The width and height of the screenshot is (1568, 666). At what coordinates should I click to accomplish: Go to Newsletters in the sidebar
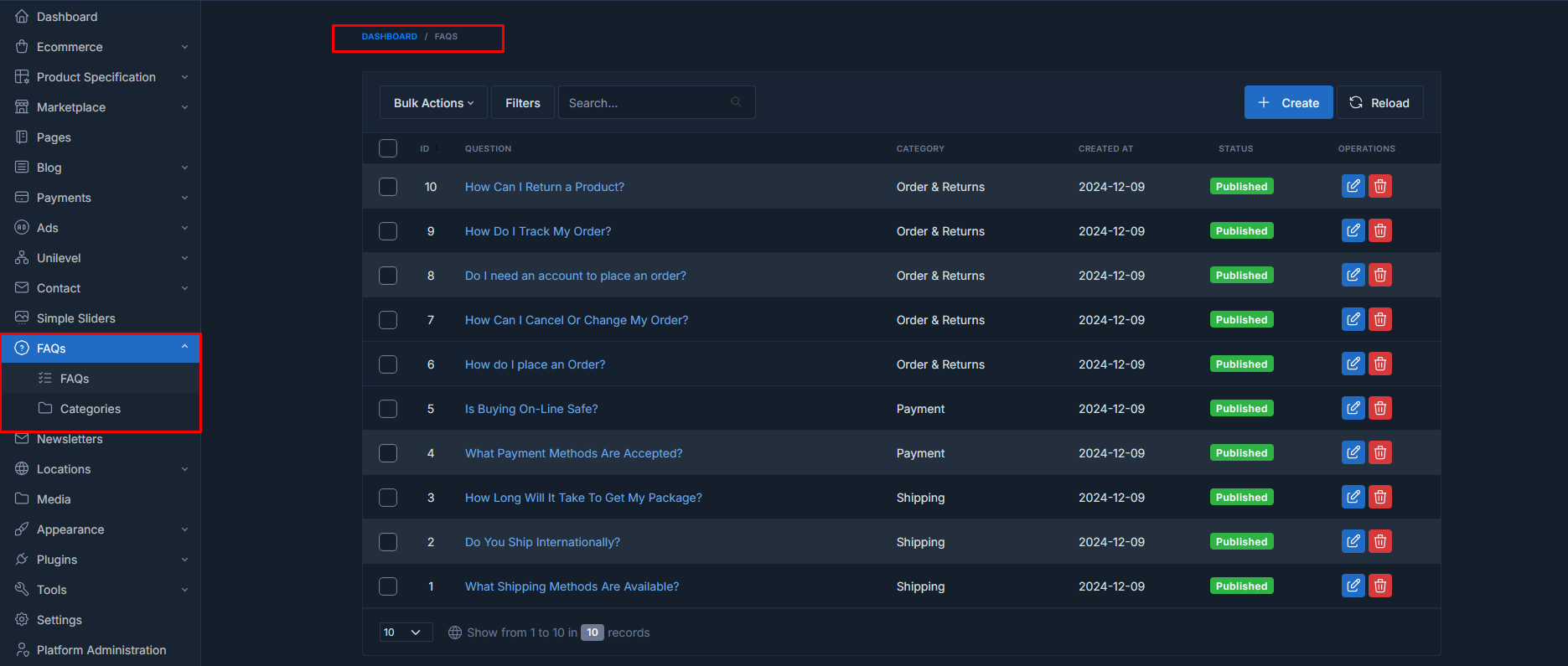tap(70, 439)
